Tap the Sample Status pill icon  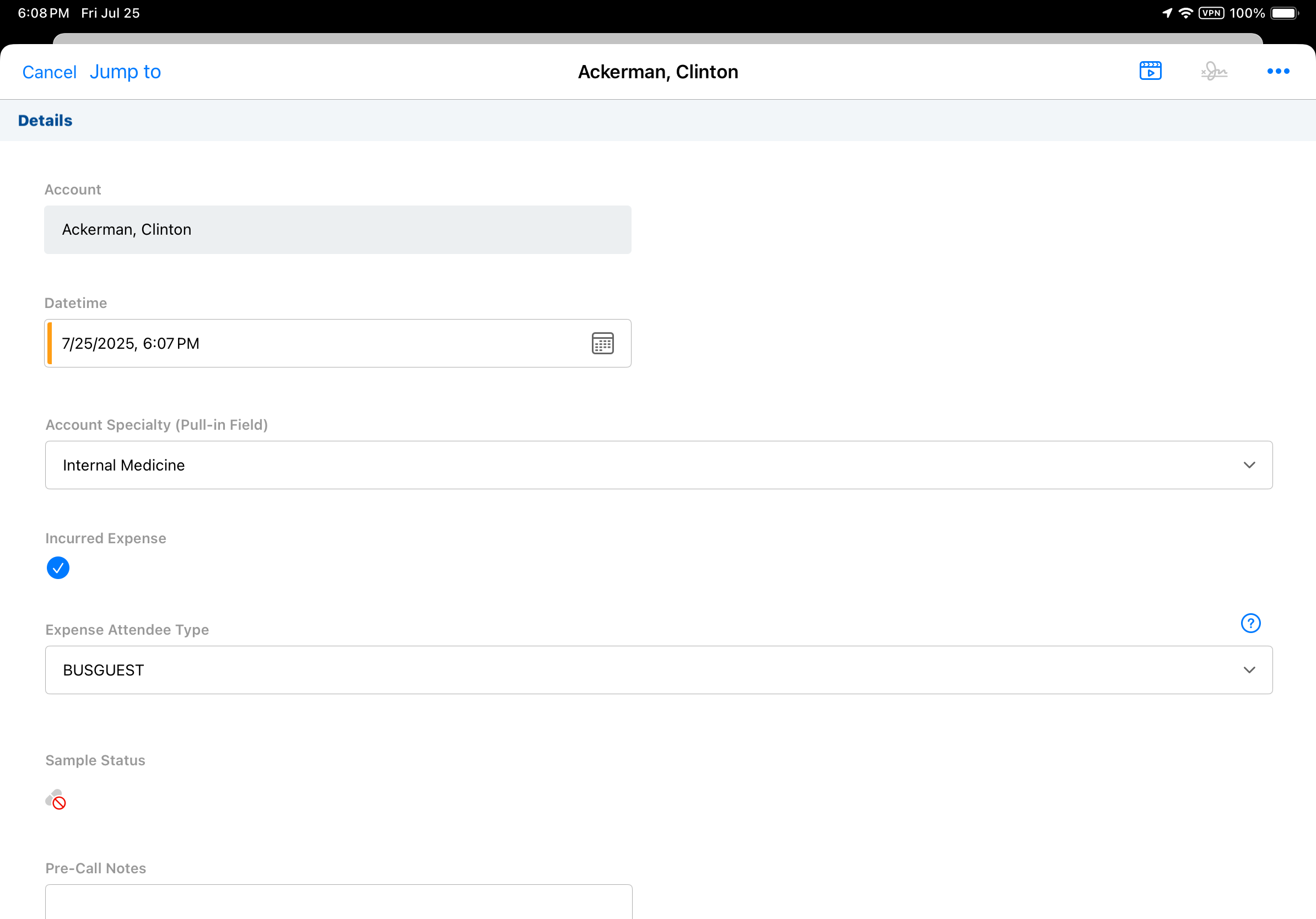click(x=56, y=799)
